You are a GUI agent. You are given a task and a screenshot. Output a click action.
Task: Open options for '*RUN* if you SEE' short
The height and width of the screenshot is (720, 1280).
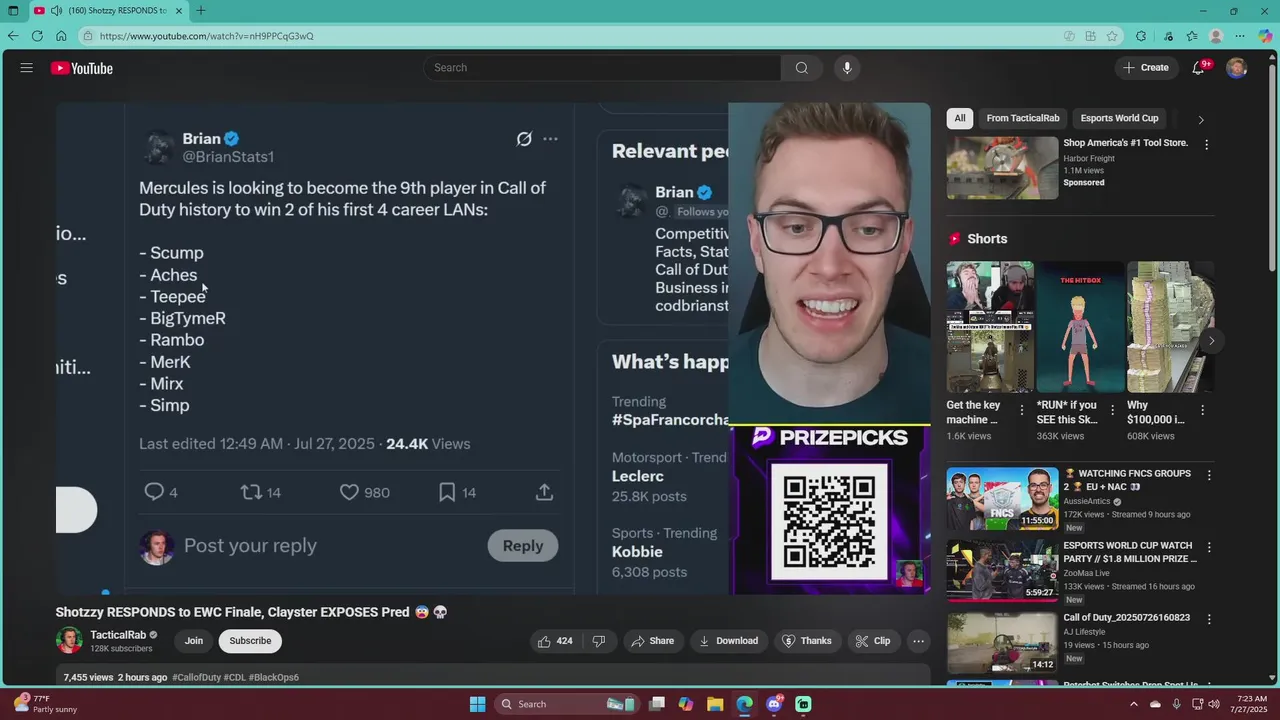(x=1112, y=410)
